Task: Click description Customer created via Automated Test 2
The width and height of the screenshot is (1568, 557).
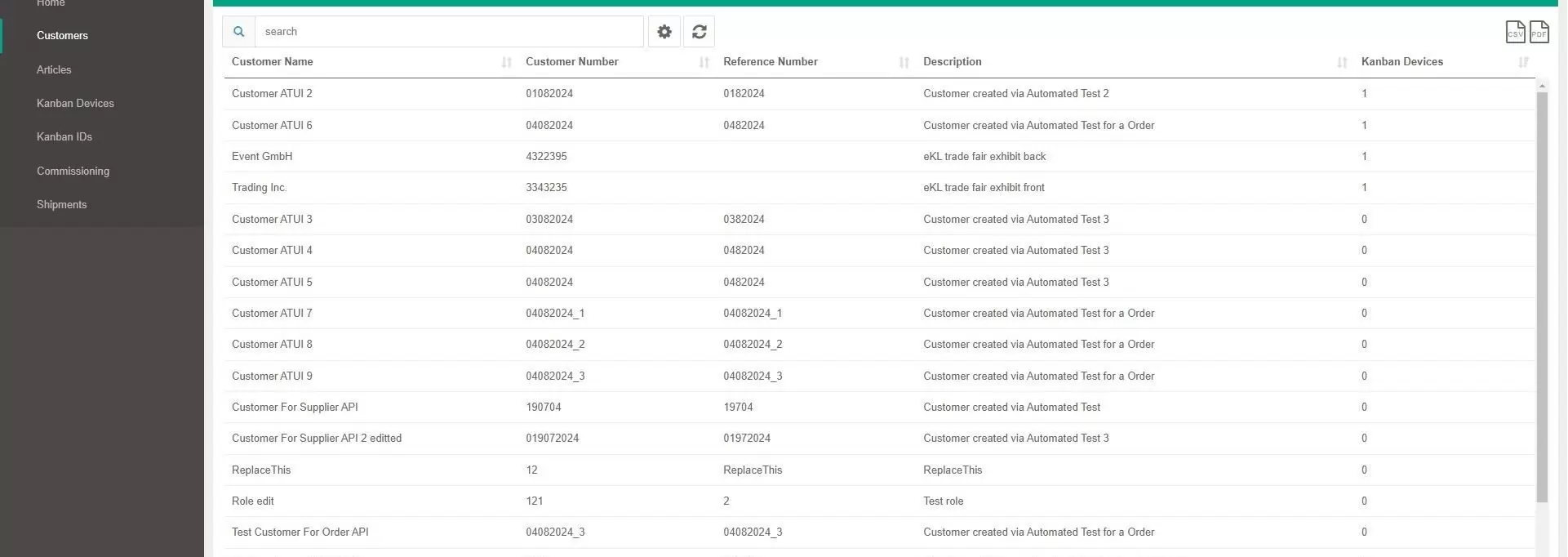Action: coord(1016,94)
